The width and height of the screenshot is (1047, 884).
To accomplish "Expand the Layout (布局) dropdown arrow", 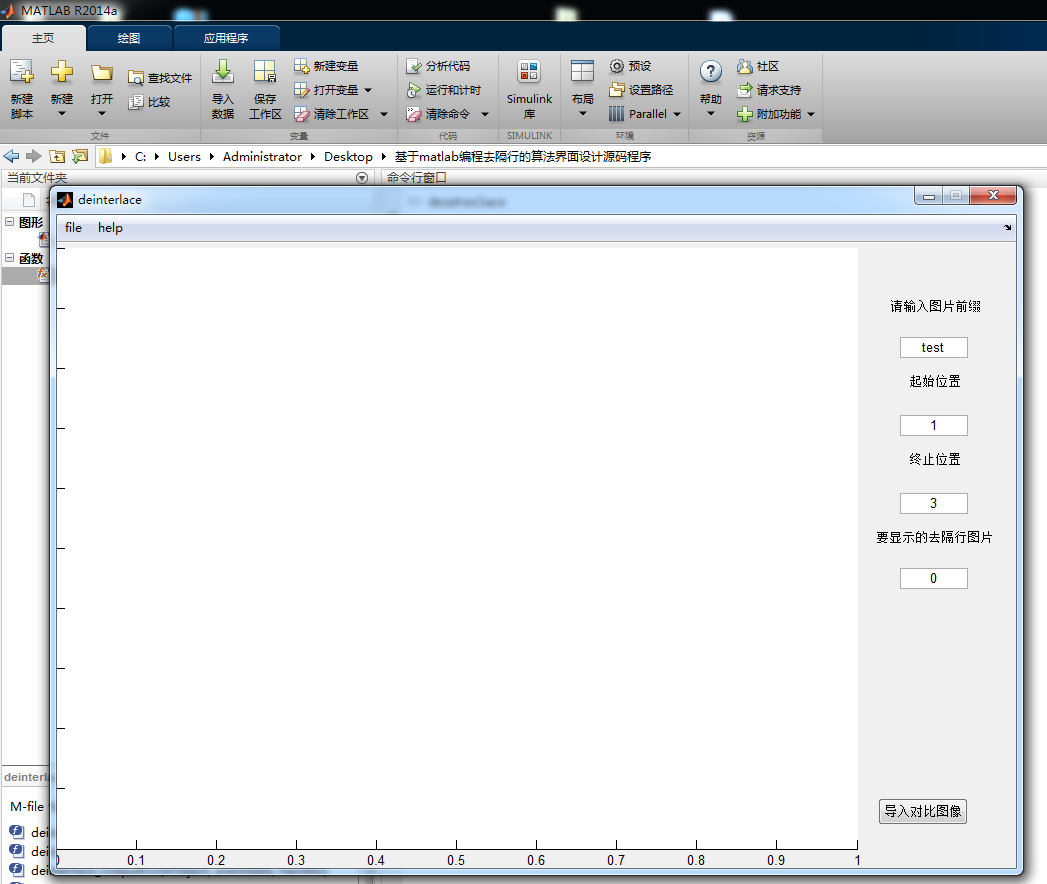I will 582,114.
